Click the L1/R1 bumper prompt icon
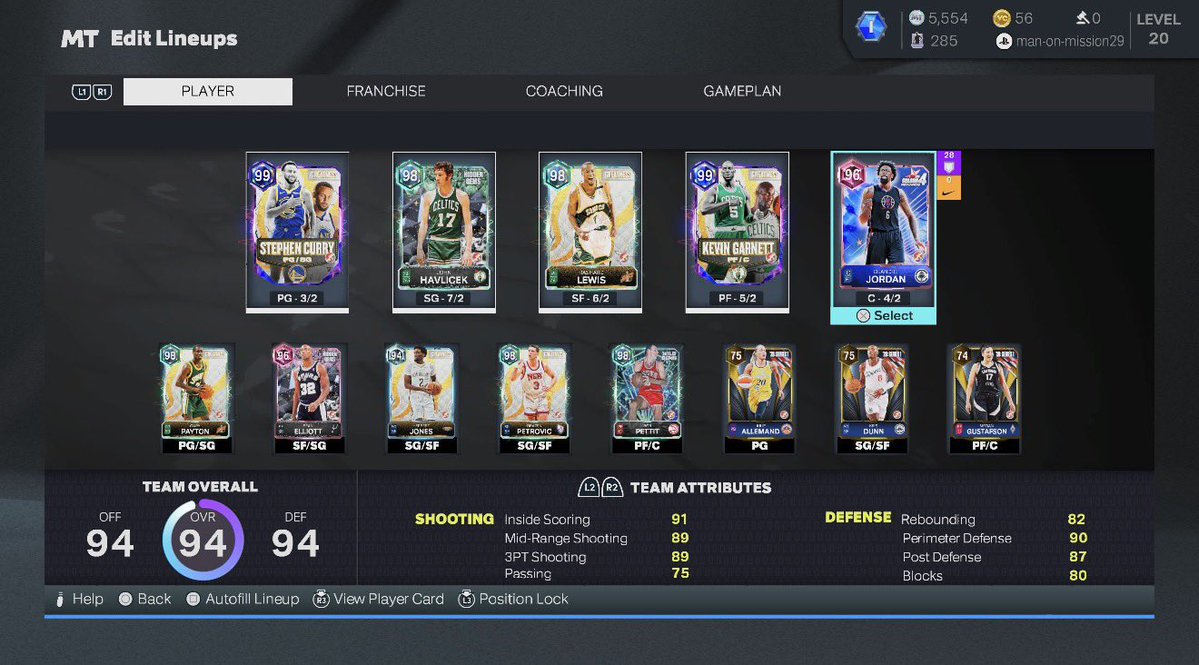This screenshot has width=1199, height=665. [x=91, y=90]
